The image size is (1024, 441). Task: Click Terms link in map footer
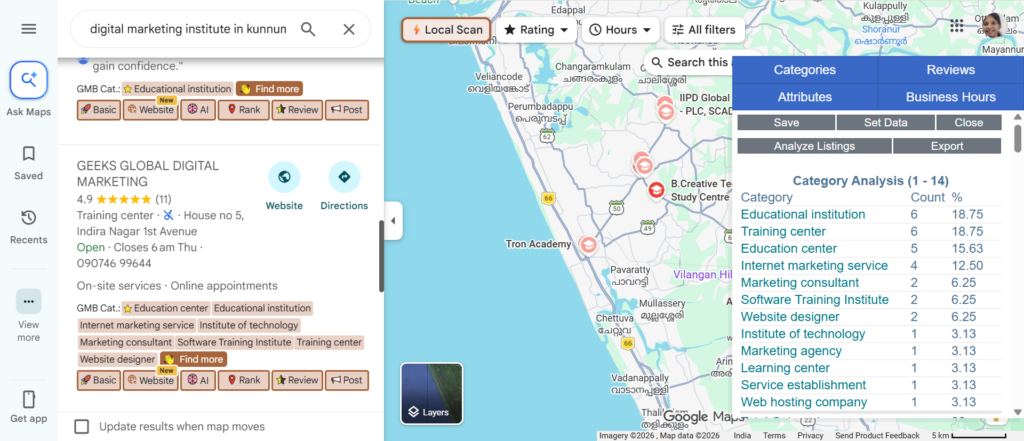coord(774,436)
